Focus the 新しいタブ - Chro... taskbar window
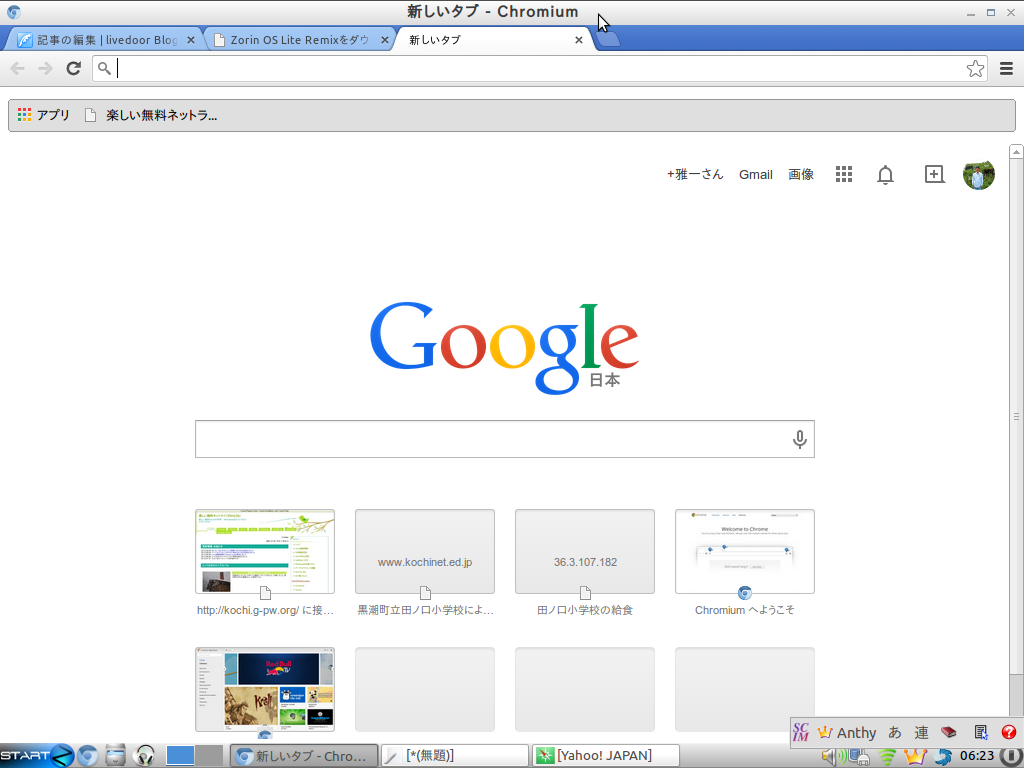The height and width of the screenshot is (768, 1024). (x=304, y=756)
